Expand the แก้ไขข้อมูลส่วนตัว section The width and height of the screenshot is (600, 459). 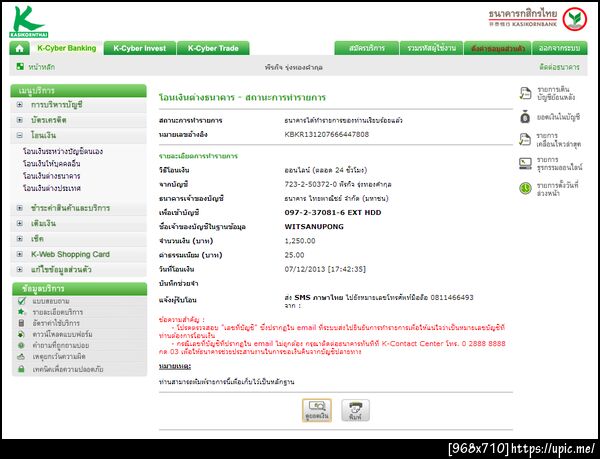coord(20,270)
